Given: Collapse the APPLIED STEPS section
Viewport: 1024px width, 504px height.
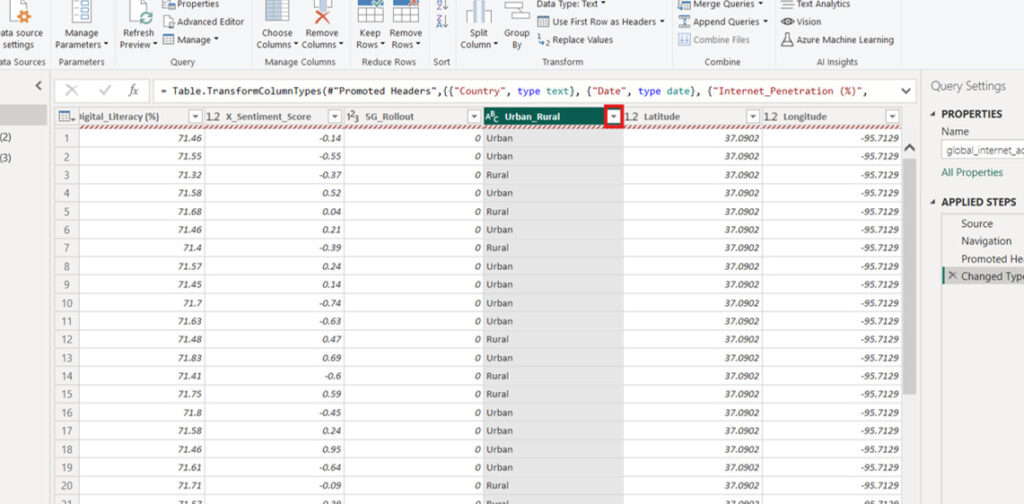Looking at the screenshot, I should (934, 202).
